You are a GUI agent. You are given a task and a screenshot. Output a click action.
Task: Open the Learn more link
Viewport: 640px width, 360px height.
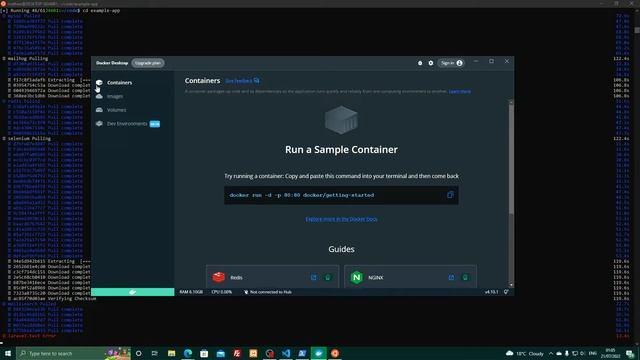click(460, 91)
